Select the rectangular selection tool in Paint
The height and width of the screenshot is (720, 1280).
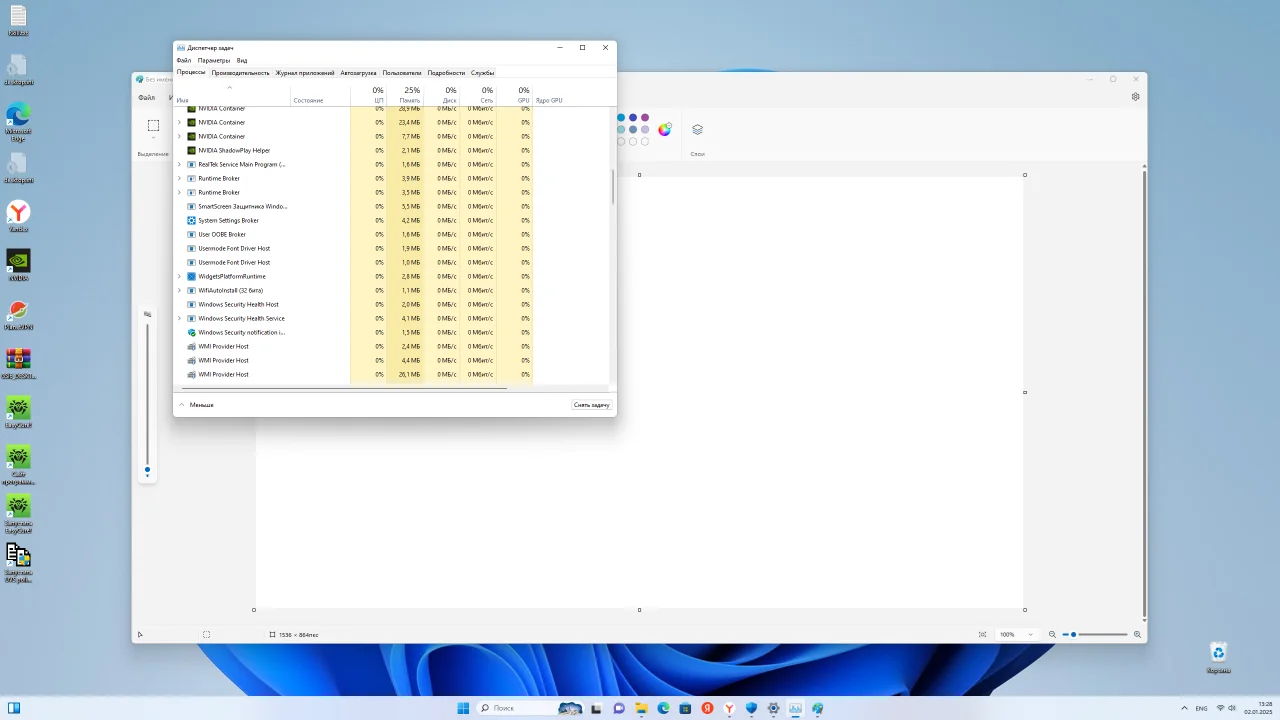click(x=153, y=125)
